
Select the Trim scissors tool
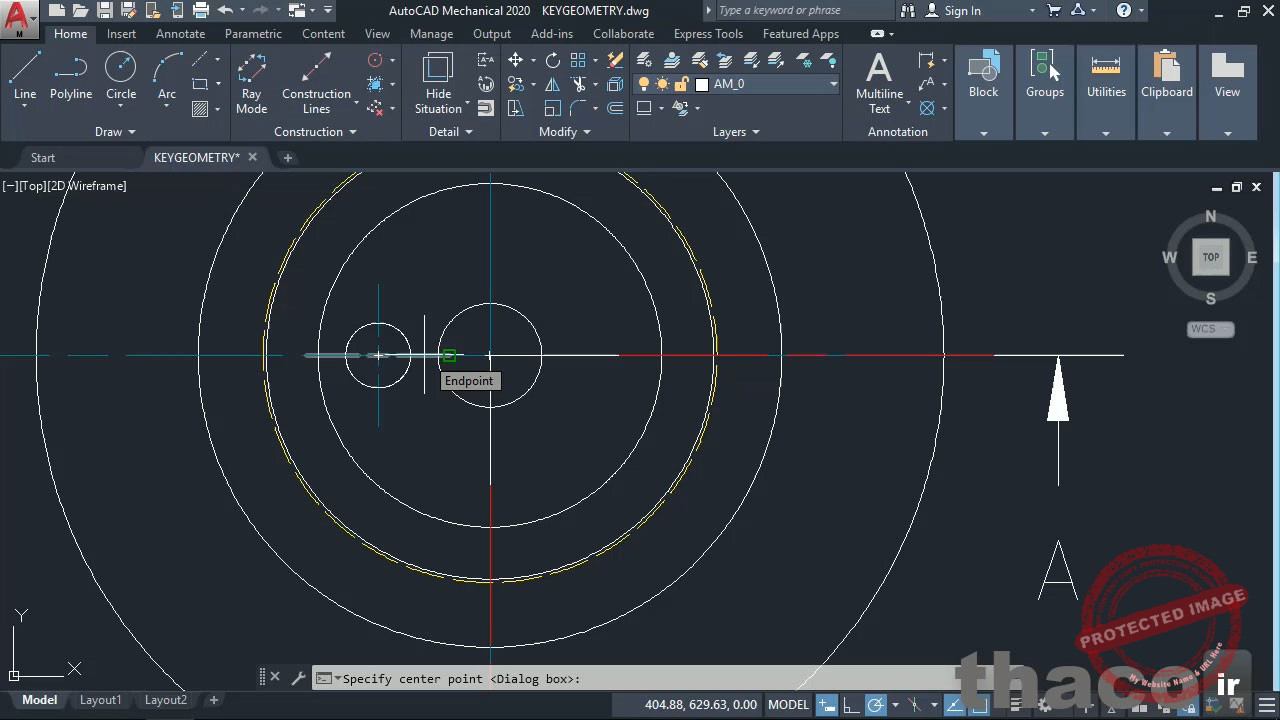(x=578, y=84)
